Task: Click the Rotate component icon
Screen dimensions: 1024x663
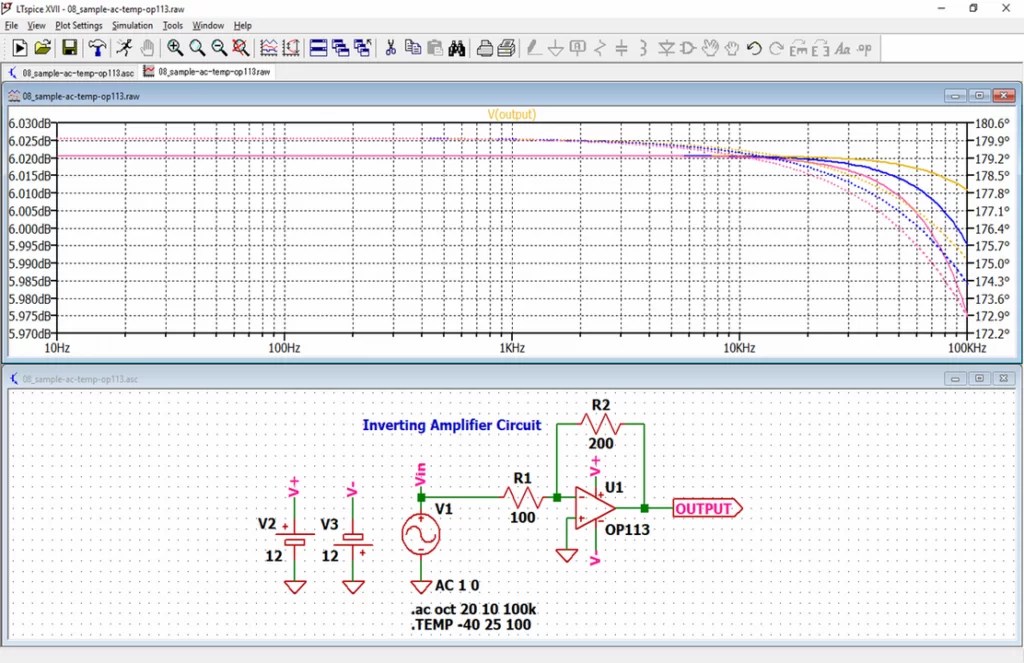Action: (x=799, y=48)
